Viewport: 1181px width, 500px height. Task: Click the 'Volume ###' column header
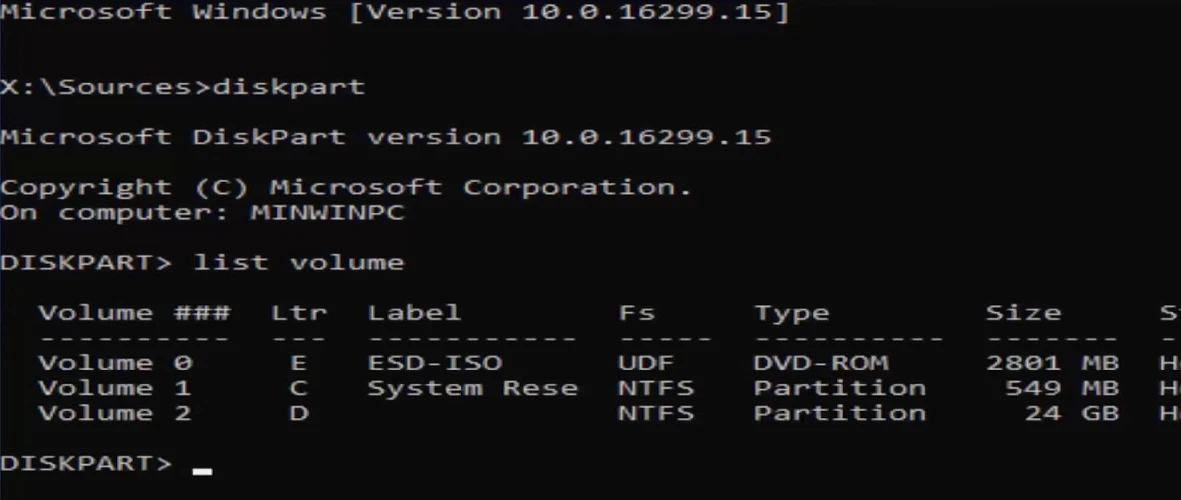(x=134, y=313)
